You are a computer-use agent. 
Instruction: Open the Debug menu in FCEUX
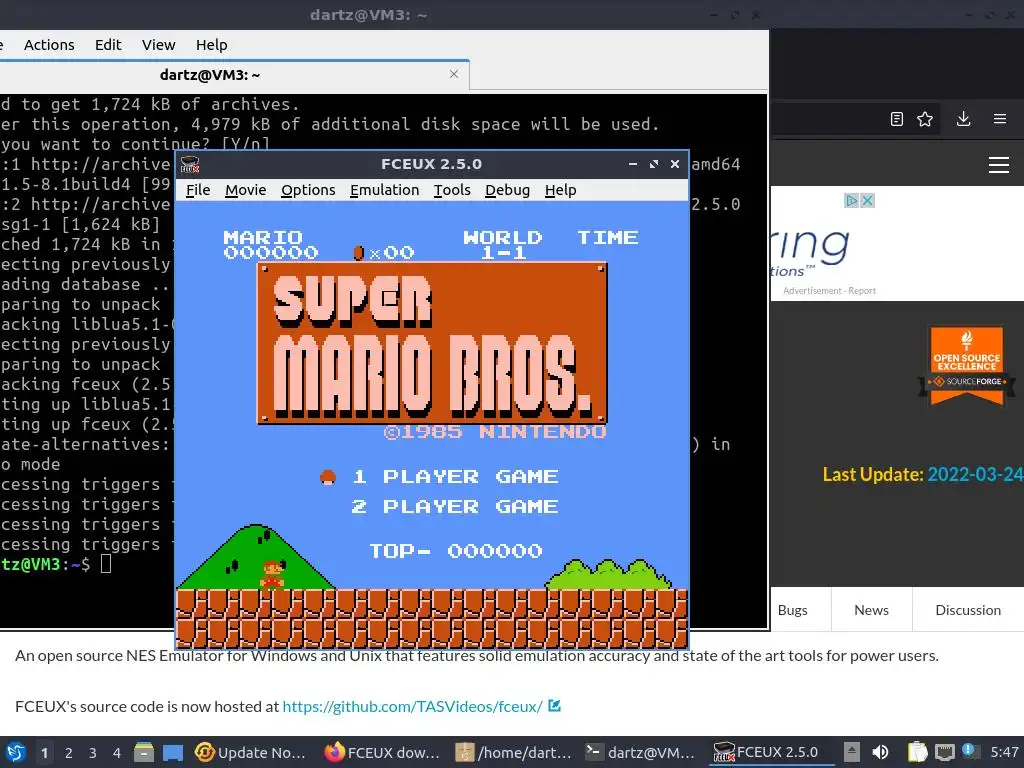coord(507,190)
